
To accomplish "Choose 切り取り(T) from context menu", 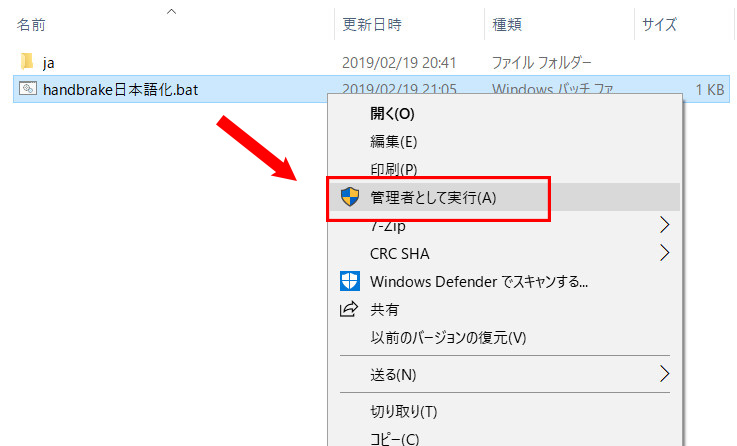I will (x=504, y=412).
